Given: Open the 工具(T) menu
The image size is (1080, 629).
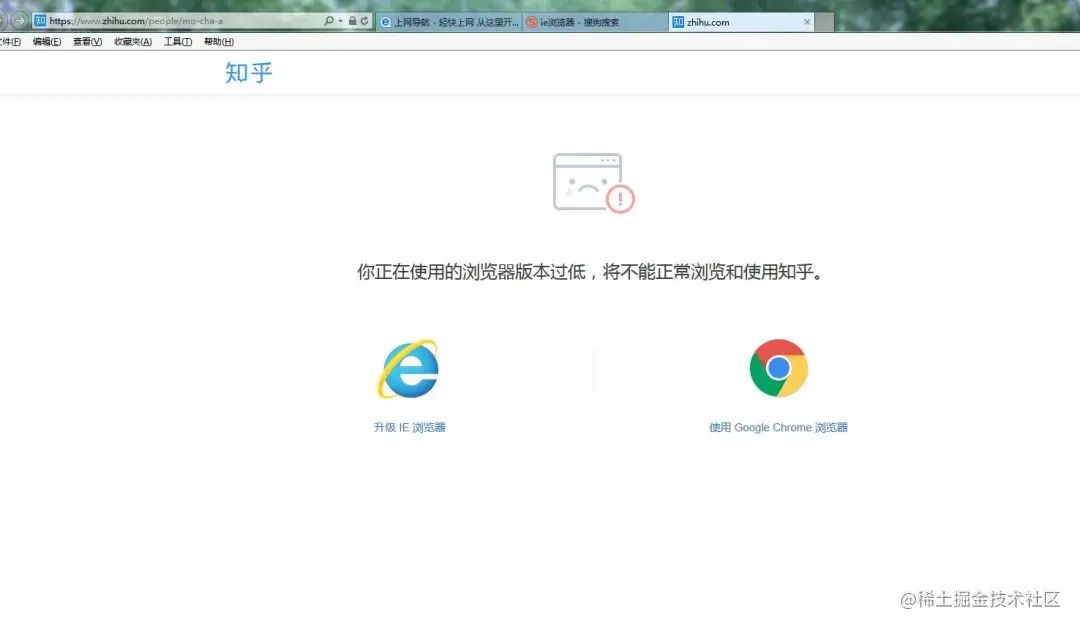Looking at the screenshot, I should [x=178, y=41].
